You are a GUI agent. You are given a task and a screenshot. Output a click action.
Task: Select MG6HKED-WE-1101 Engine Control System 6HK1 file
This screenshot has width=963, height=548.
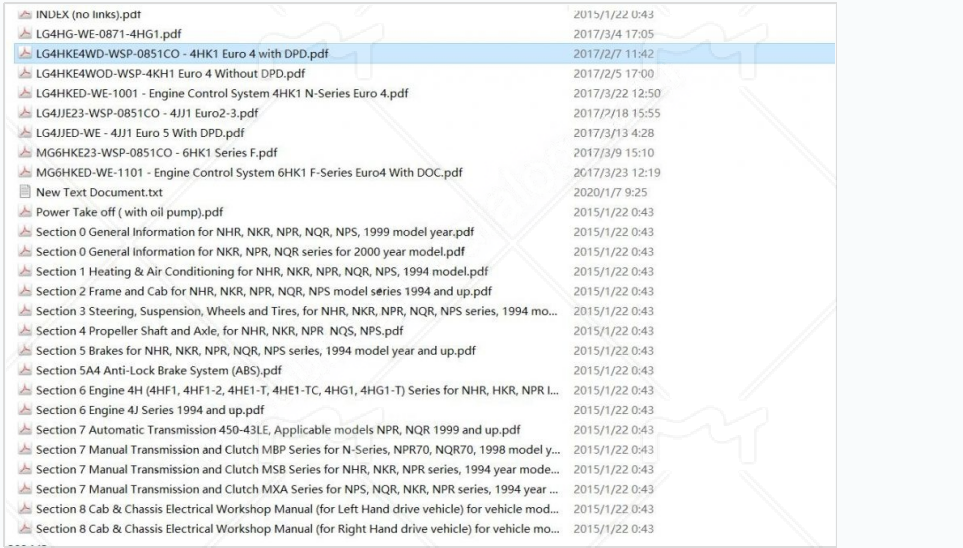[249, 173]
